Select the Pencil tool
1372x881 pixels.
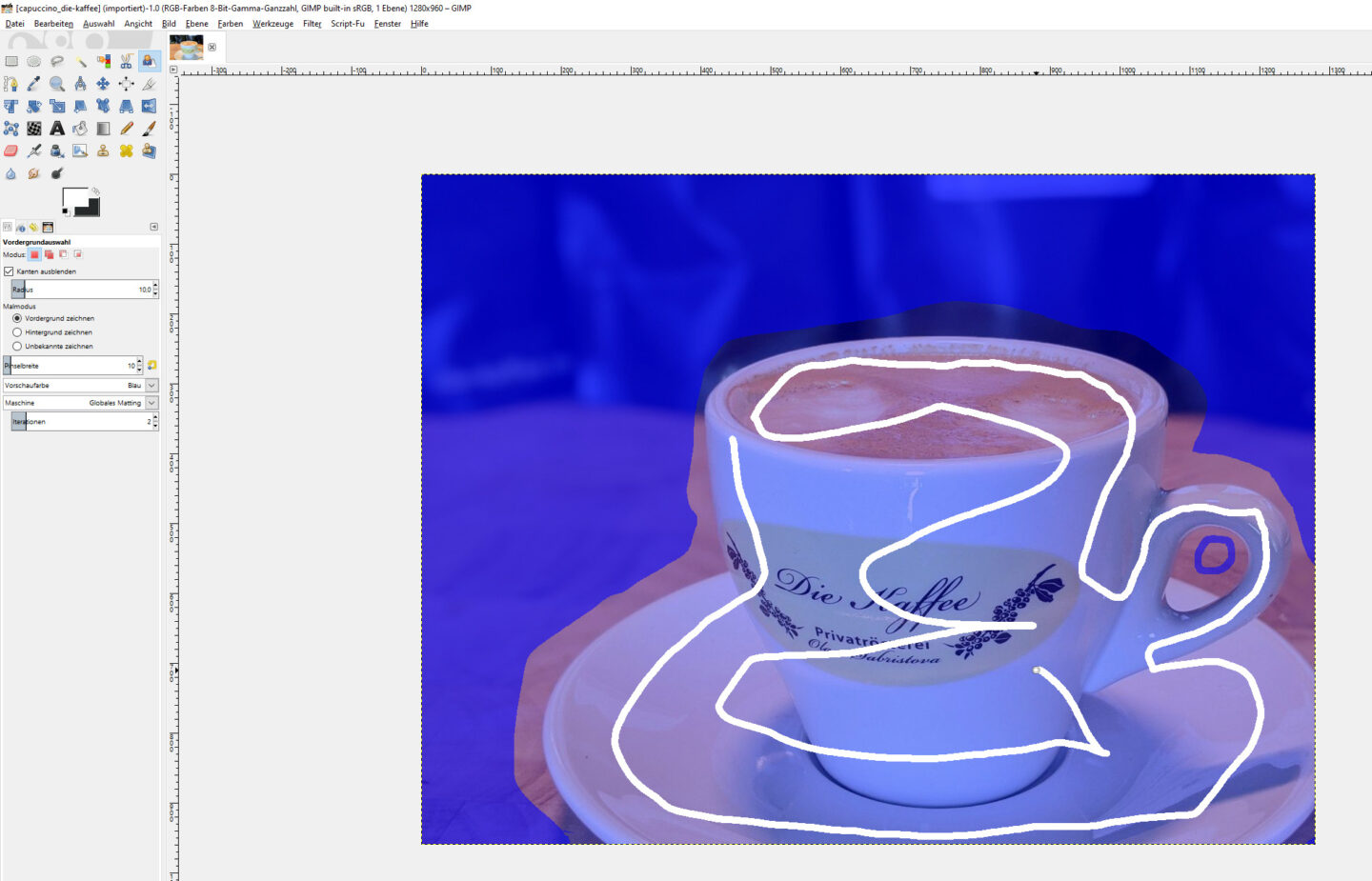[x=126, y=129]
